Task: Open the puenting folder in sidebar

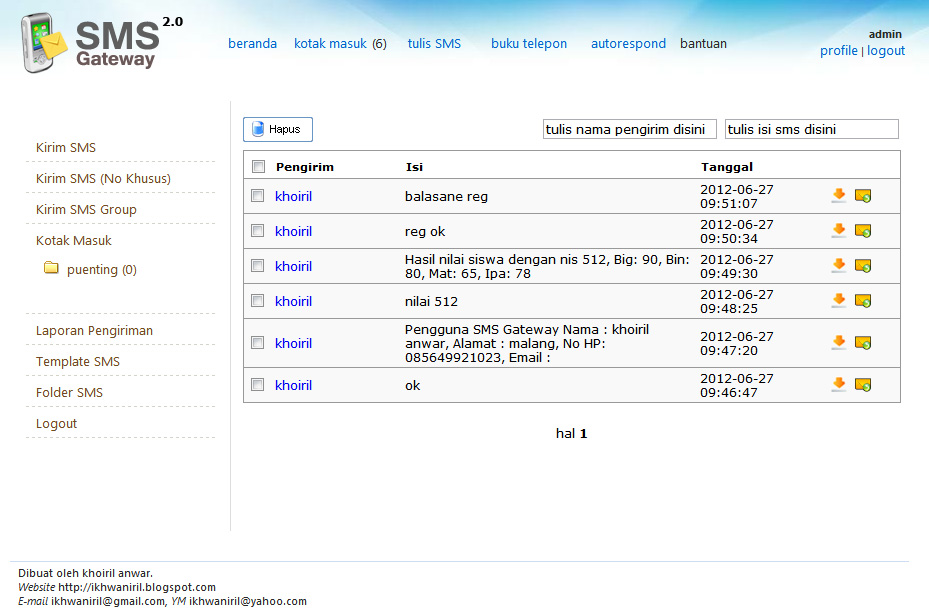Action: pyautogui.click(x=101, y=269)
